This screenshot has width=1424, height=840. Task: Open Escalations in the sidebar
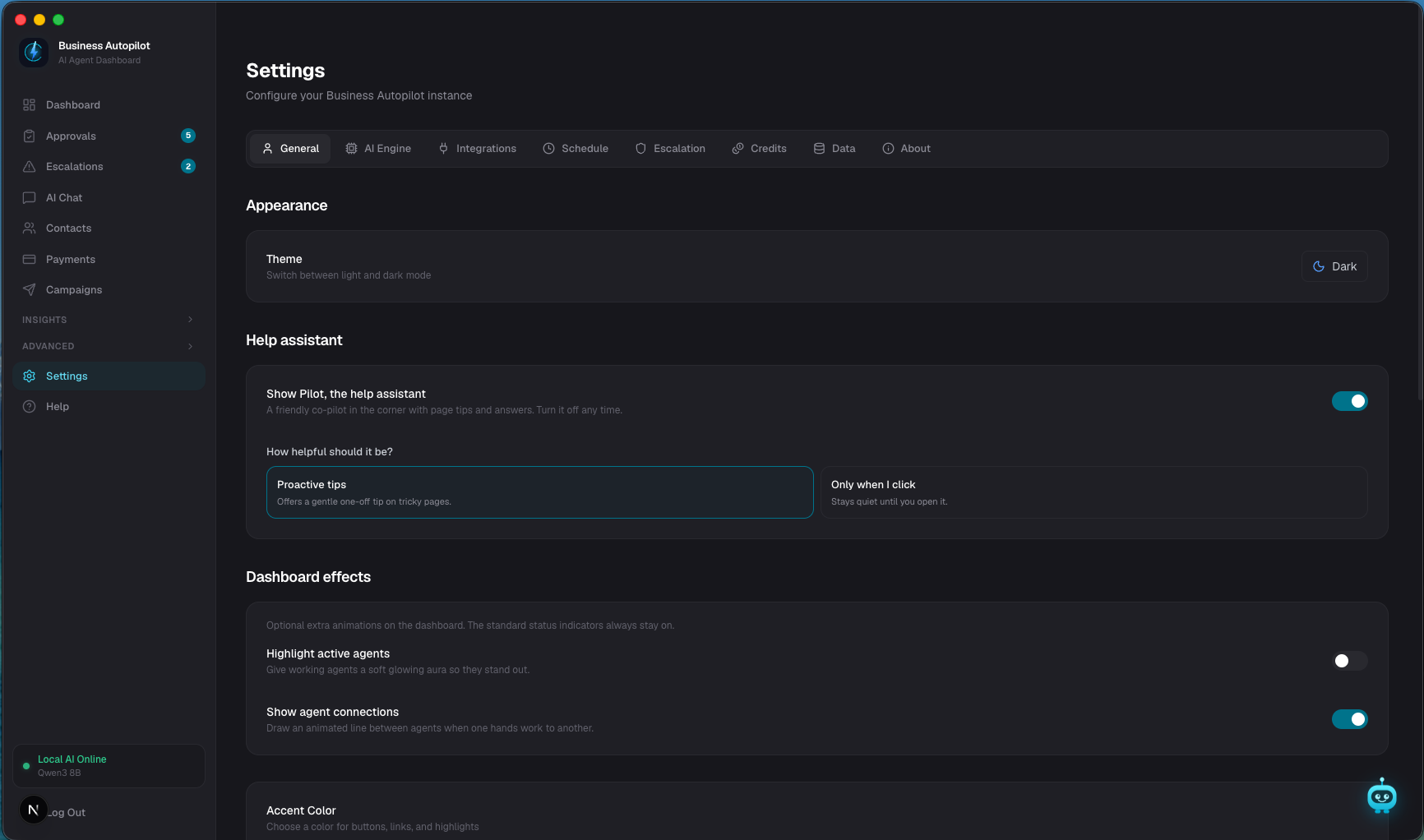tap(109, 167)
